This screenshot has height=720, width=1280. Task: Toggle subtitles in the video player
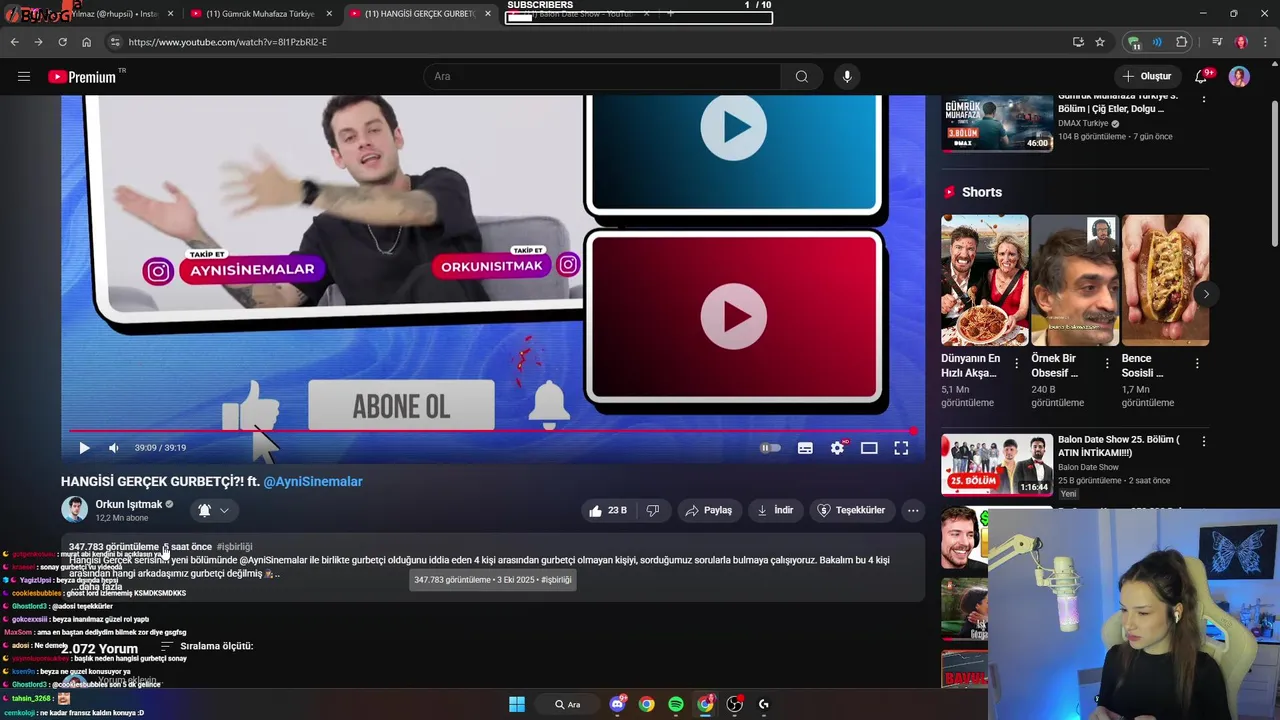(805, 448)
